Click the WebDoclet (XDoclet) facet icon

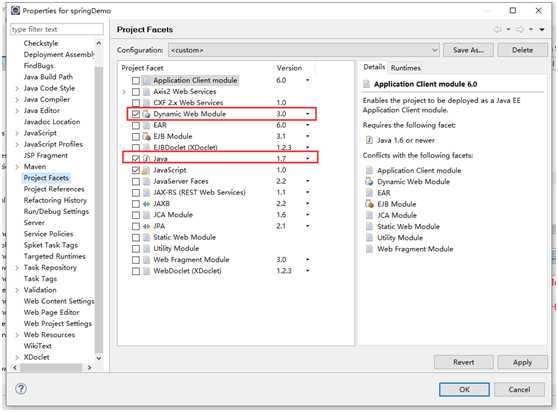click(x=146, y=271)
